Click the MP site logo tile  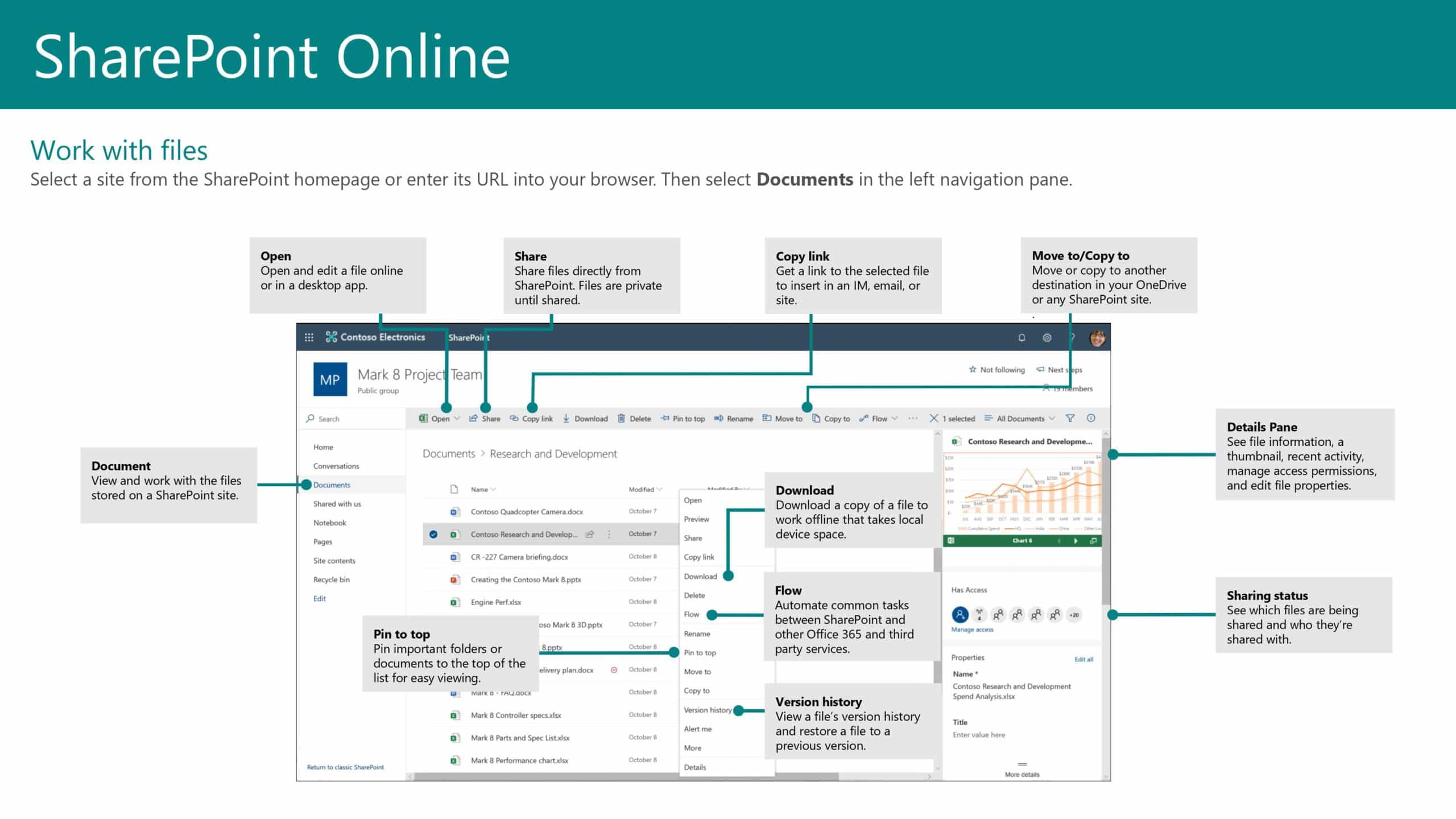point(330,379)
